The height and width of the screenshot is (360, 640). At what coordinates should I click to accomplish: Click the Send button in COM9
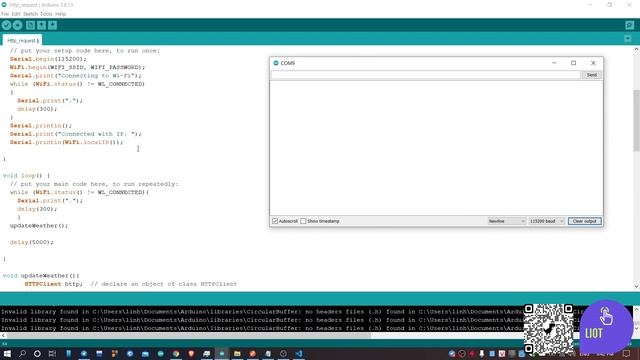pos(591,75)
